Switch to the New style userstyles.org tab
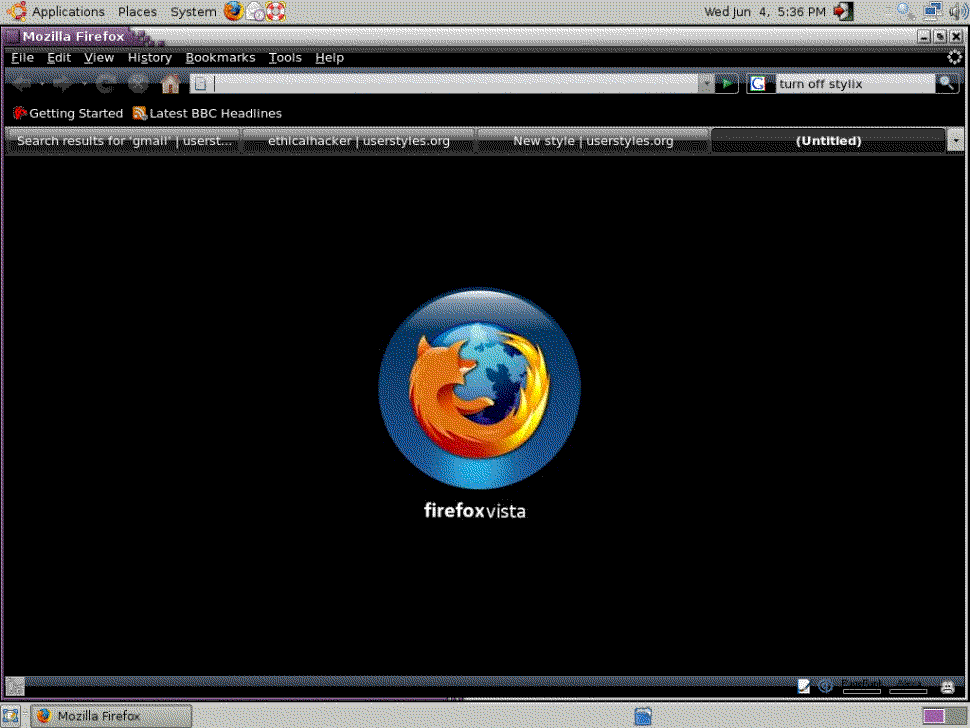 pos(593,140)
